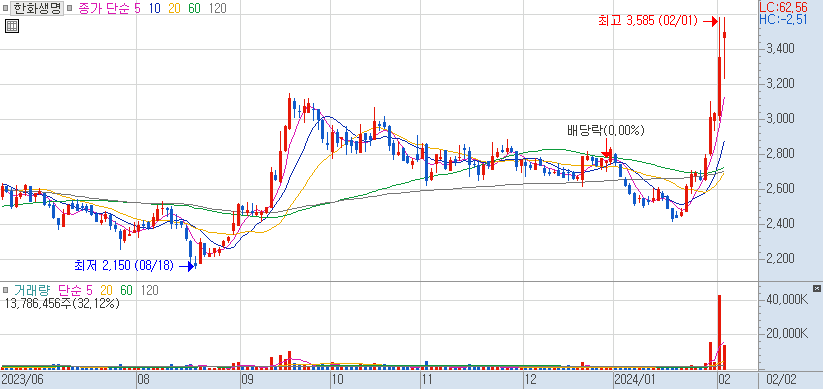Click the small square marker before 종가 단순
Viewport: 823px width, 389px height.
[70, 8]
